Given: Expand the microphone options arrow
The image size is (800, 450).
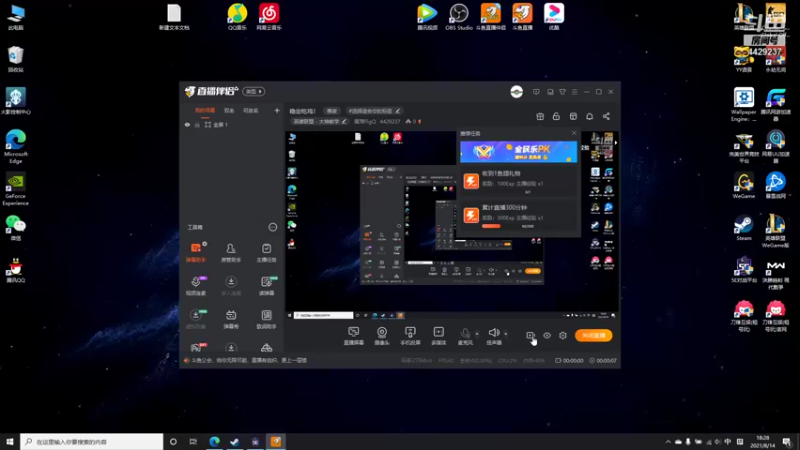Looking at the screenshot, I should click(477, 334).
